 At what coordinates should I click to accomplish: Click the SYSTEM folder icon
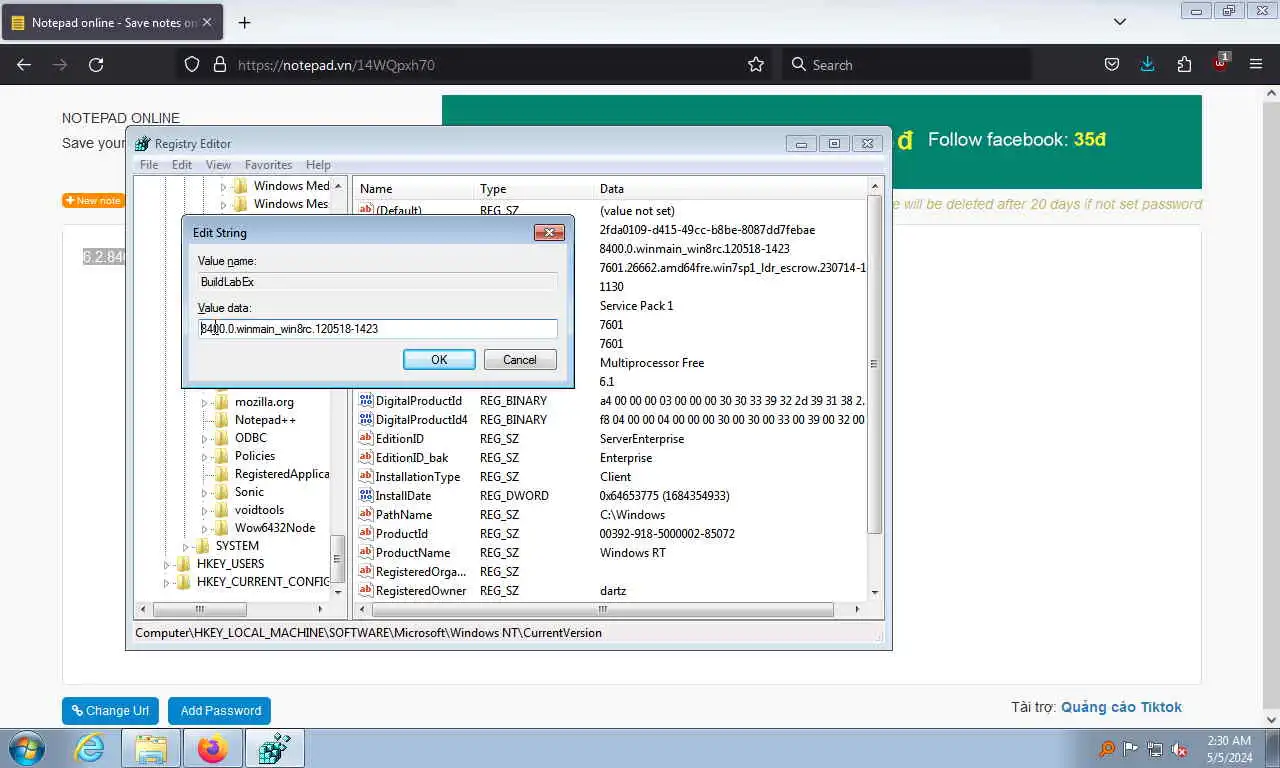[202, 545]
